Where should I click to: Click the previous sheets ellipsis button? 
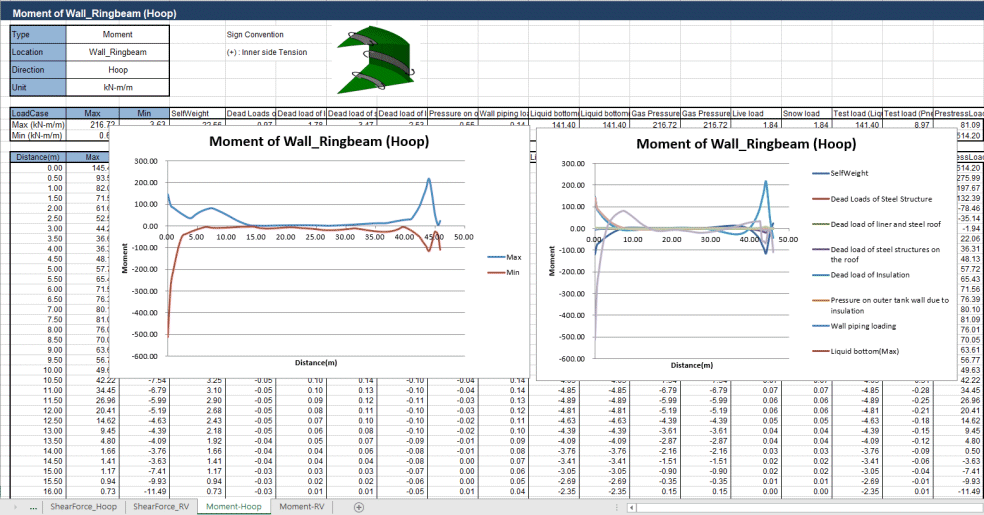coord(36,507)
